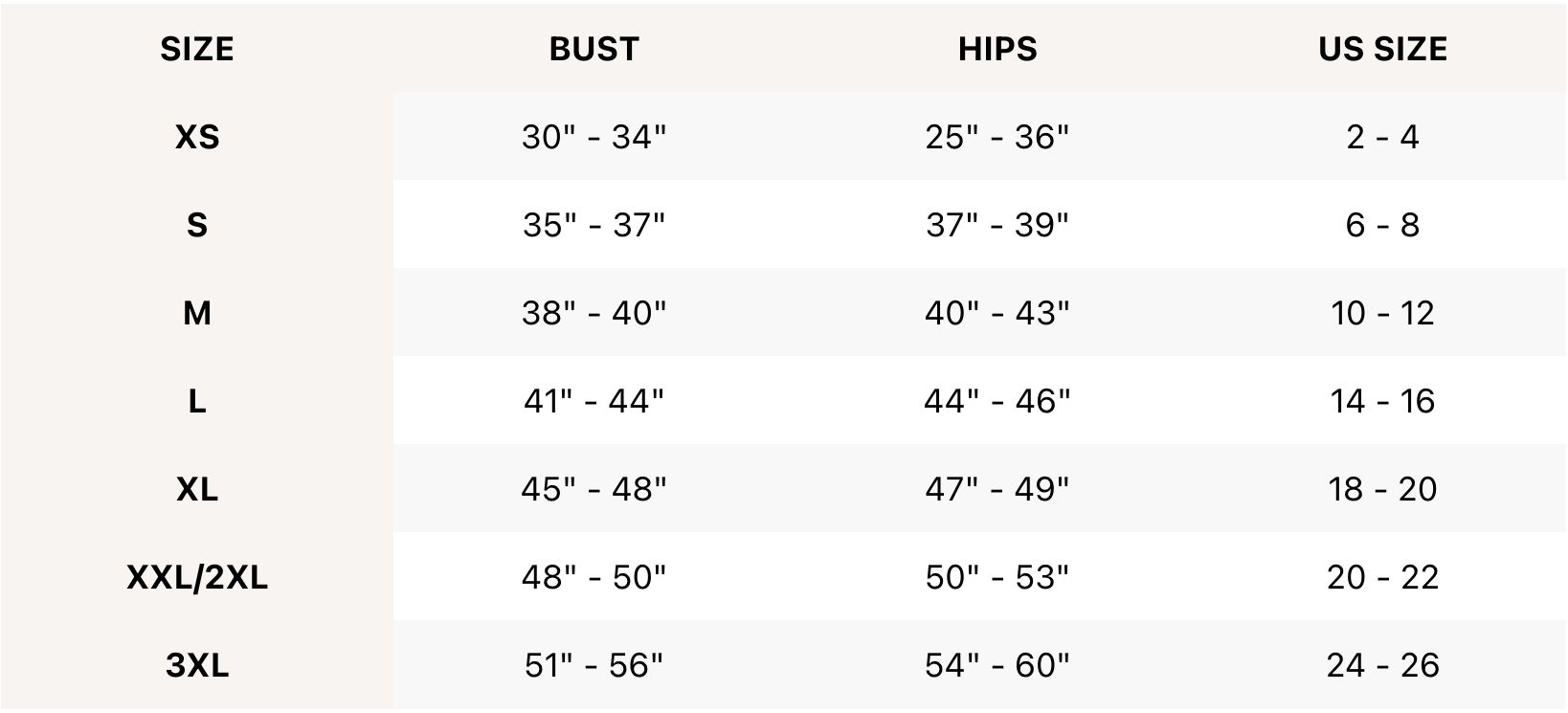Click the bust value 41" - 44"
The height and width of the screenshot is (713, 1568).
594,401
